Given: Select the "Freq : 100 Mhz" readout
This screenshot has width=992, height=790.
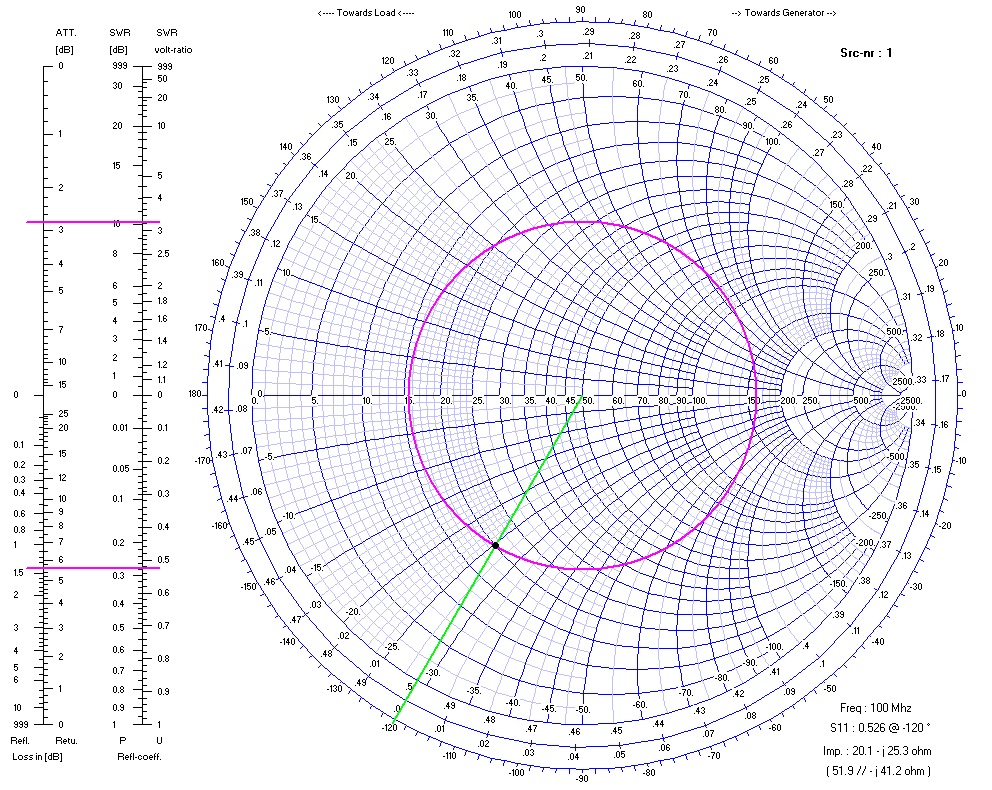Looking at the screenshot, I should (x=869, y=707).
